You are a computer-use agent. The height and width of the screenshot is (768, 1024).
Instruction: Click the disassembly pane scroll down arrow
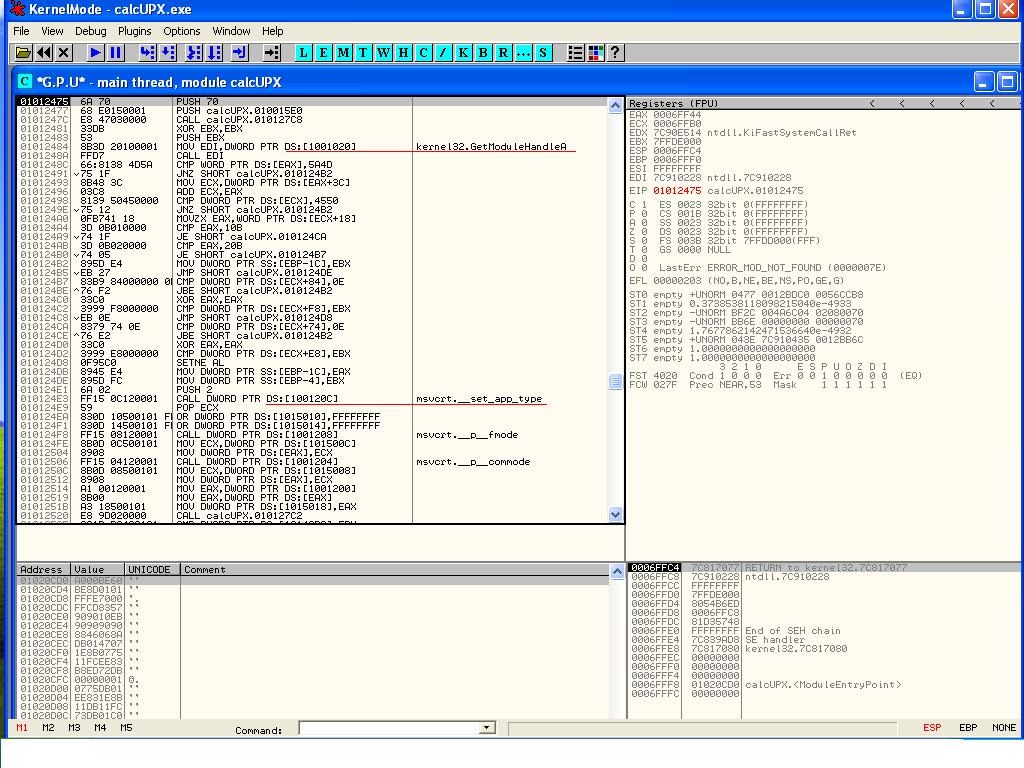tap(615, 514)
